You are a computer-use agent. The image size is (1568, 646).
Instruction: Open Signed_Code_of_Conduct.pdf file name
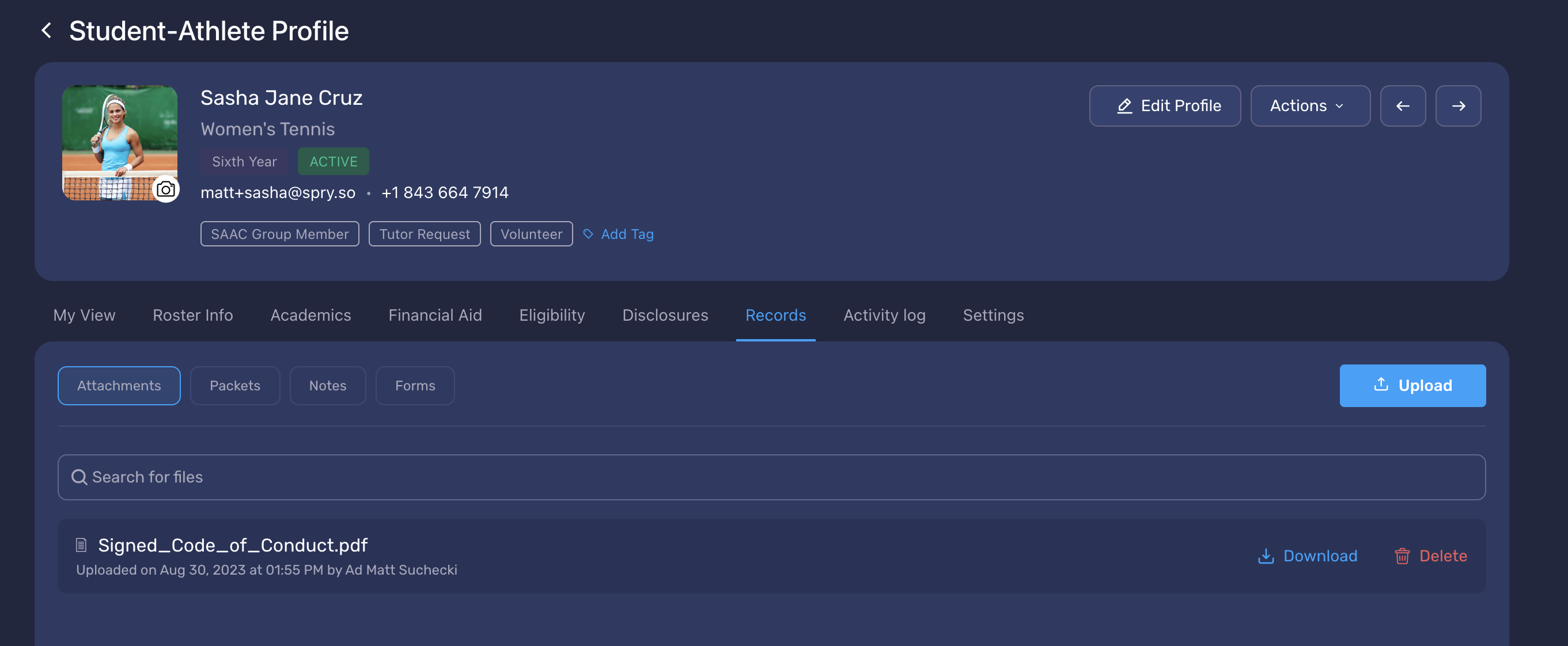pyautogui.click(x=233, y=545)
